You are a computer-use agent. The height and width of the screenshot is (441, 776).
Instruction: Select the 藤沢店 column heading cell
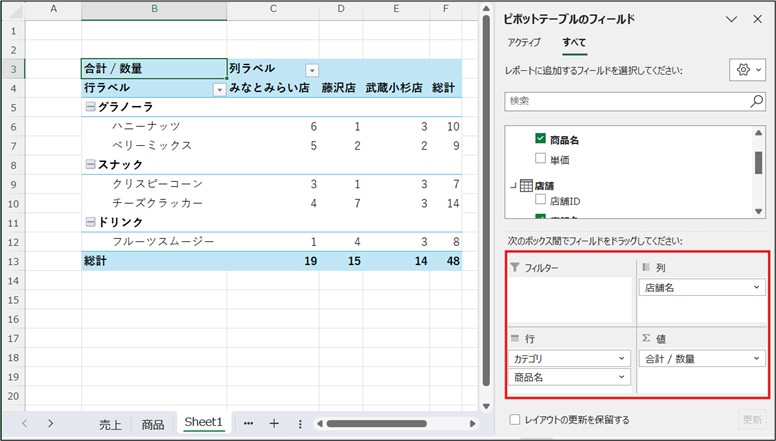(341, 88)
